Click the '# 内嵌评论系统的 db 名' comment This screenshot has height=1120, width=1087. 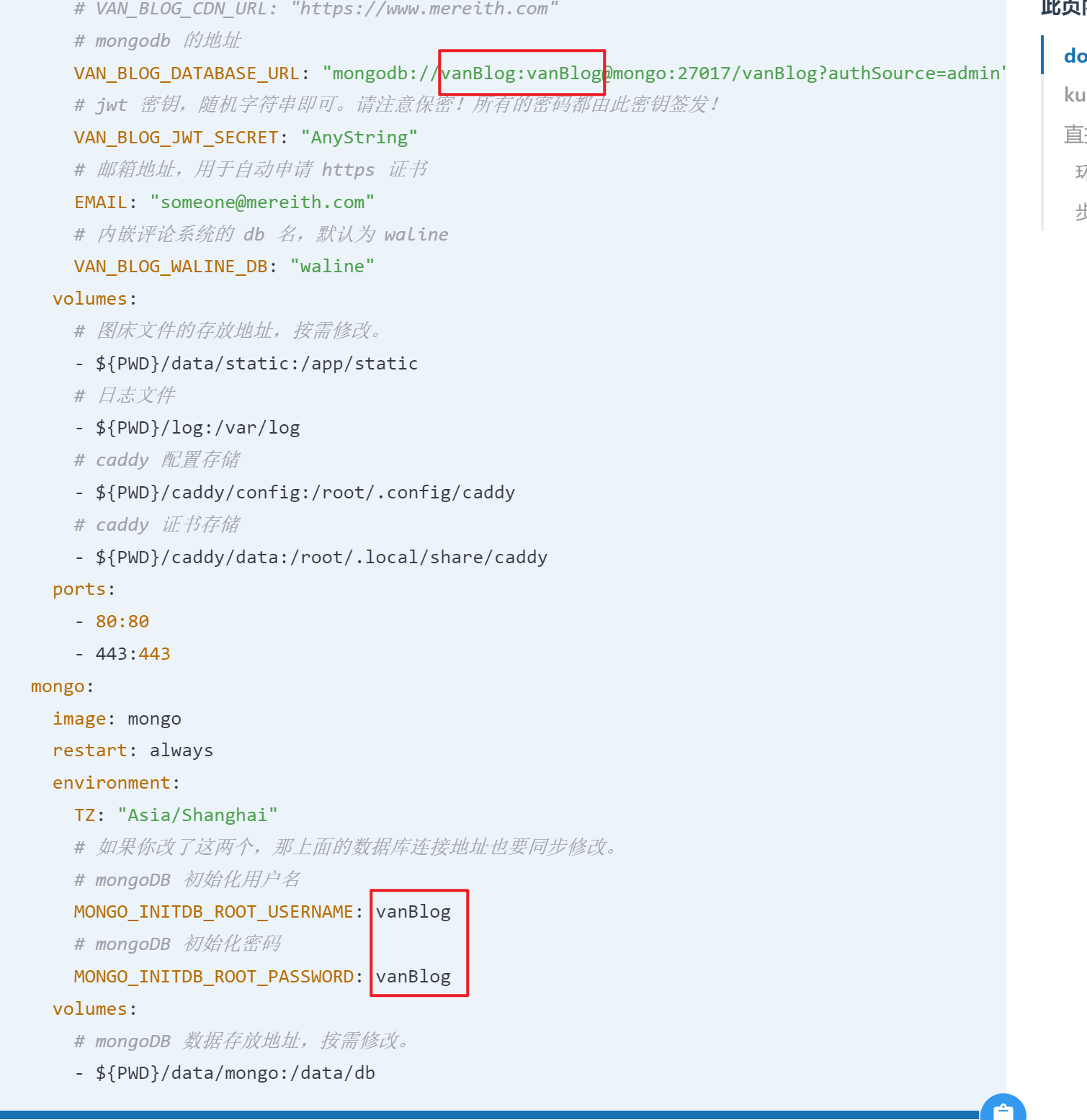coord(261,235)
